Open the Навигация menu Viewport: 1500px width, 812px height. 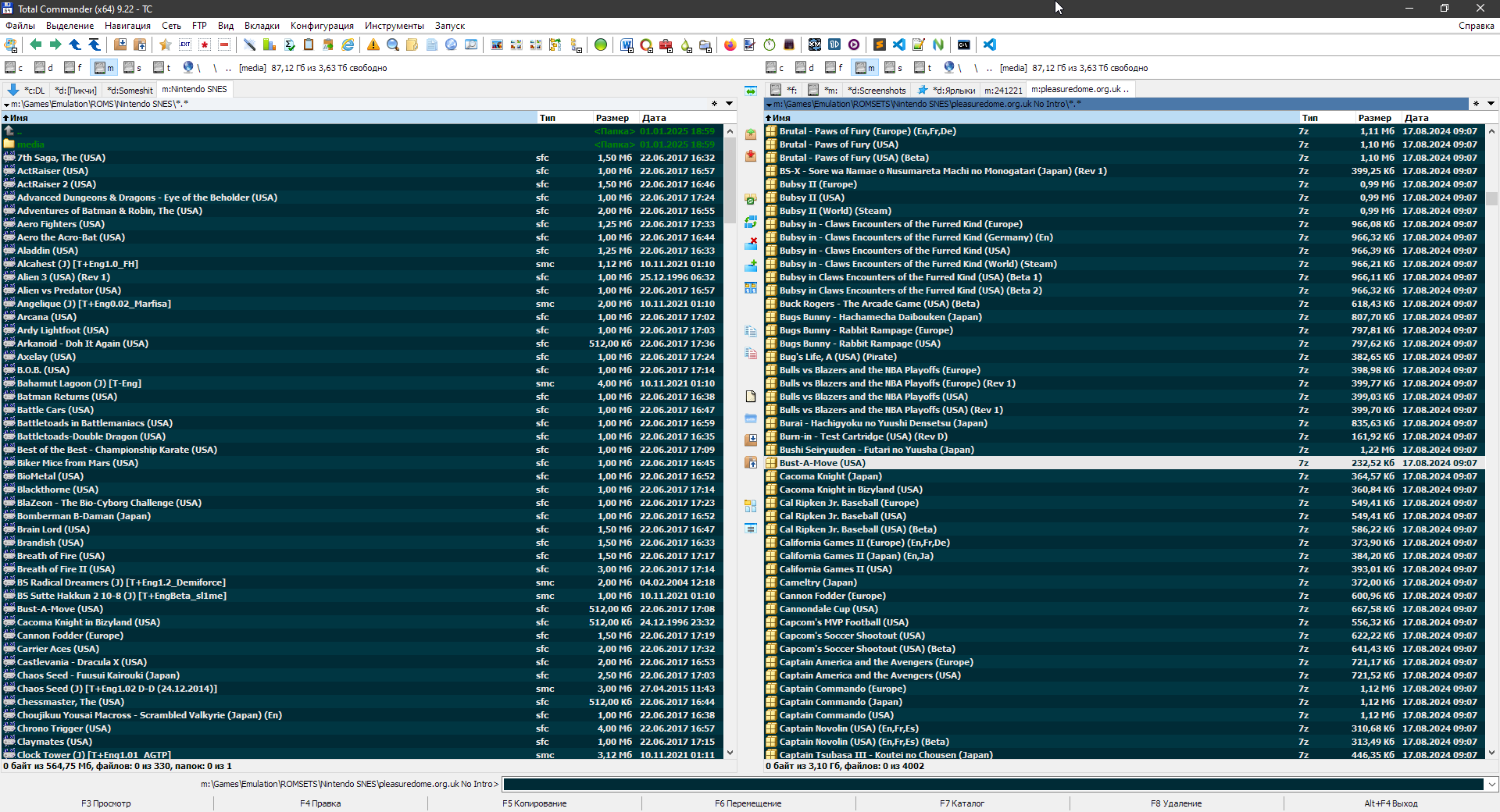[127, 26]
